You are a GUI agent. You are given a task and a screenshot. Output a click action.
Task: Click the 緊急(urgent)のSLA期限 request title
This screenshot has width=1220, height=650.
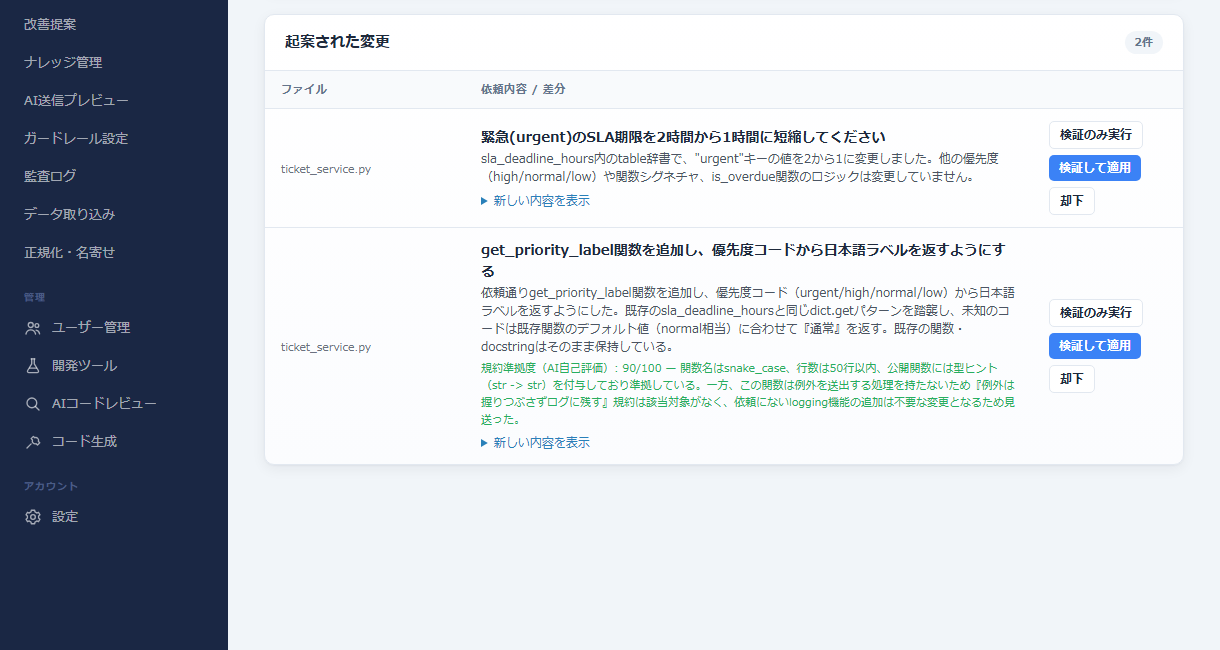[x=683, y=137]
